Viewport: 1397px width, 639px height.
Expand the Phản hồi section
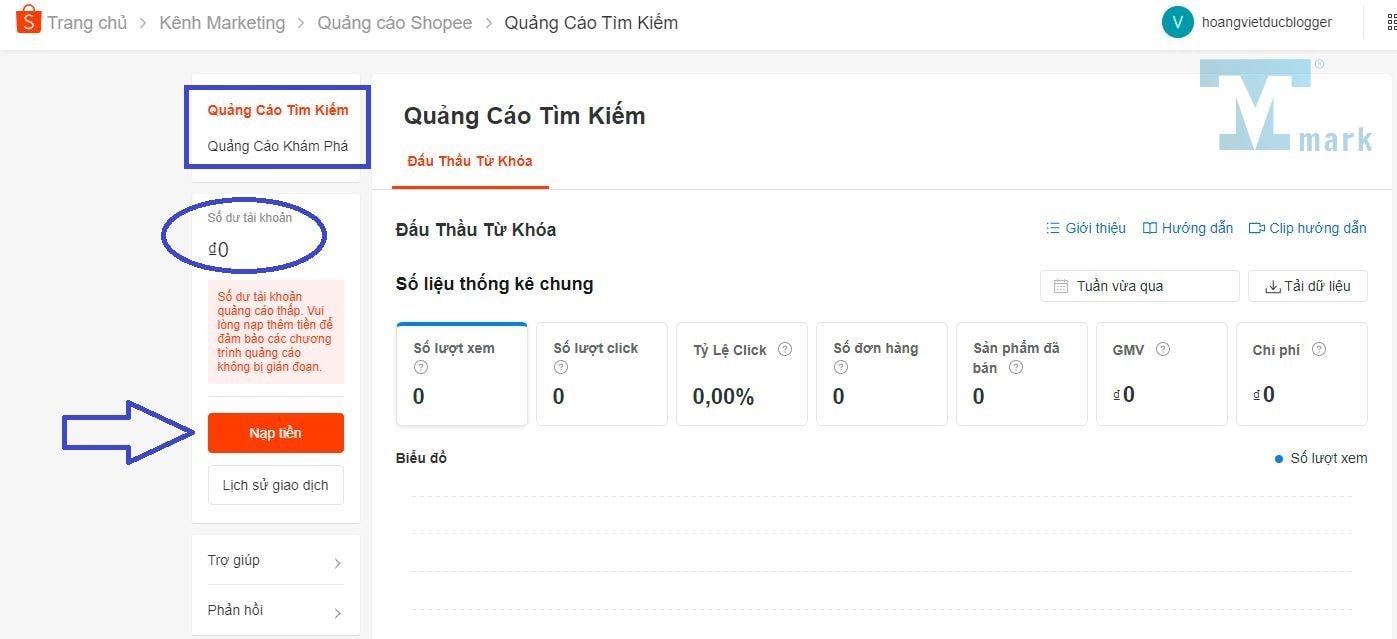[x=275, y=611]
